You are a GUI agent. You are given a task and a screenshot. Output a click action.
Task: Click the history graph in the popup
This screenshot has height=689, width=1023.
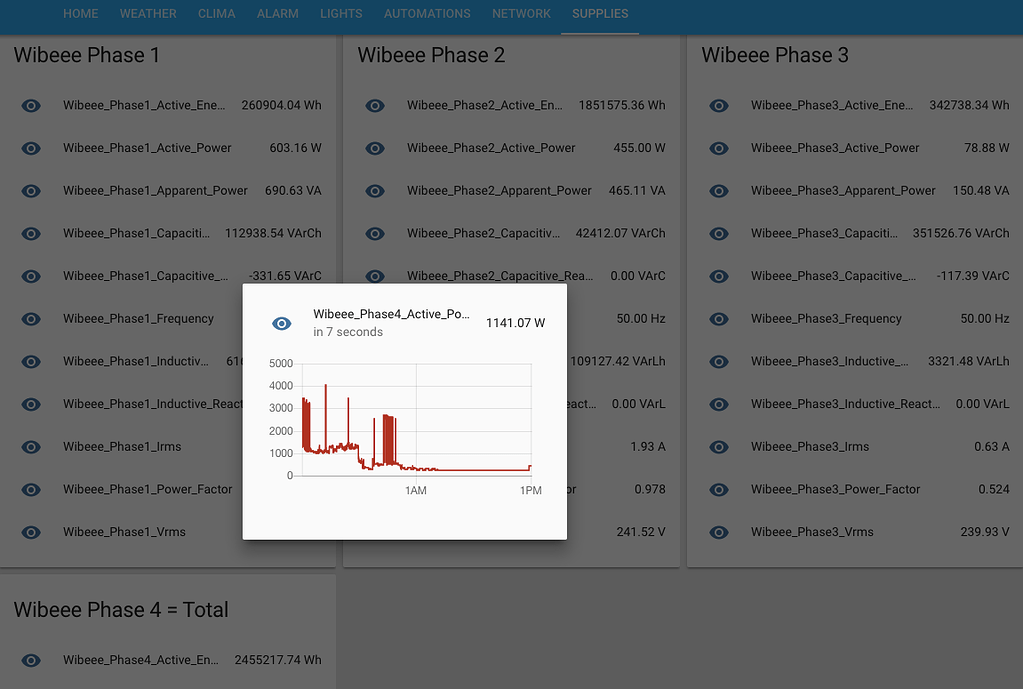pyautogui.click(x=410, y=420)
